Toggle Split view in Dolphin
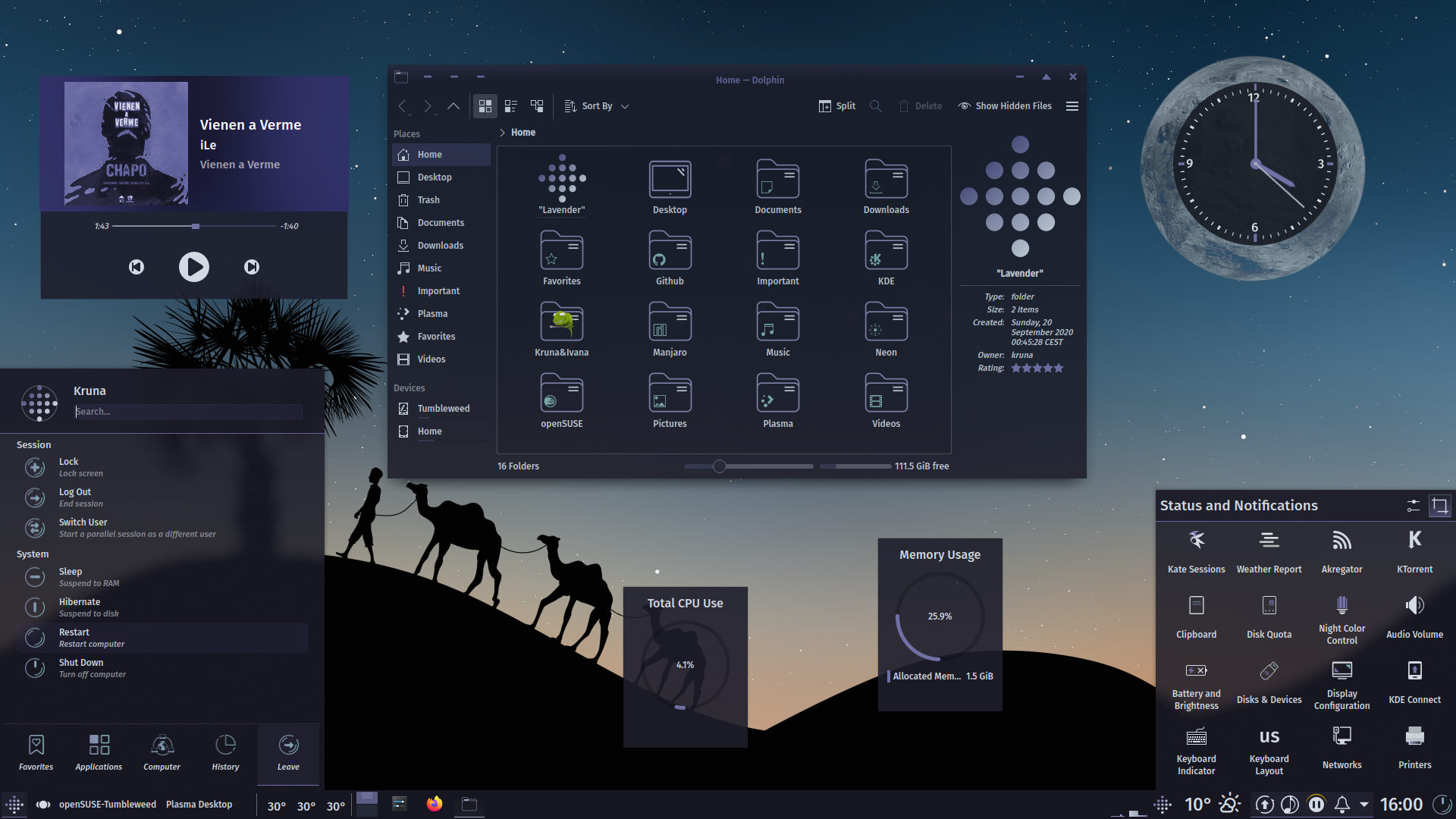 (837, 106)
